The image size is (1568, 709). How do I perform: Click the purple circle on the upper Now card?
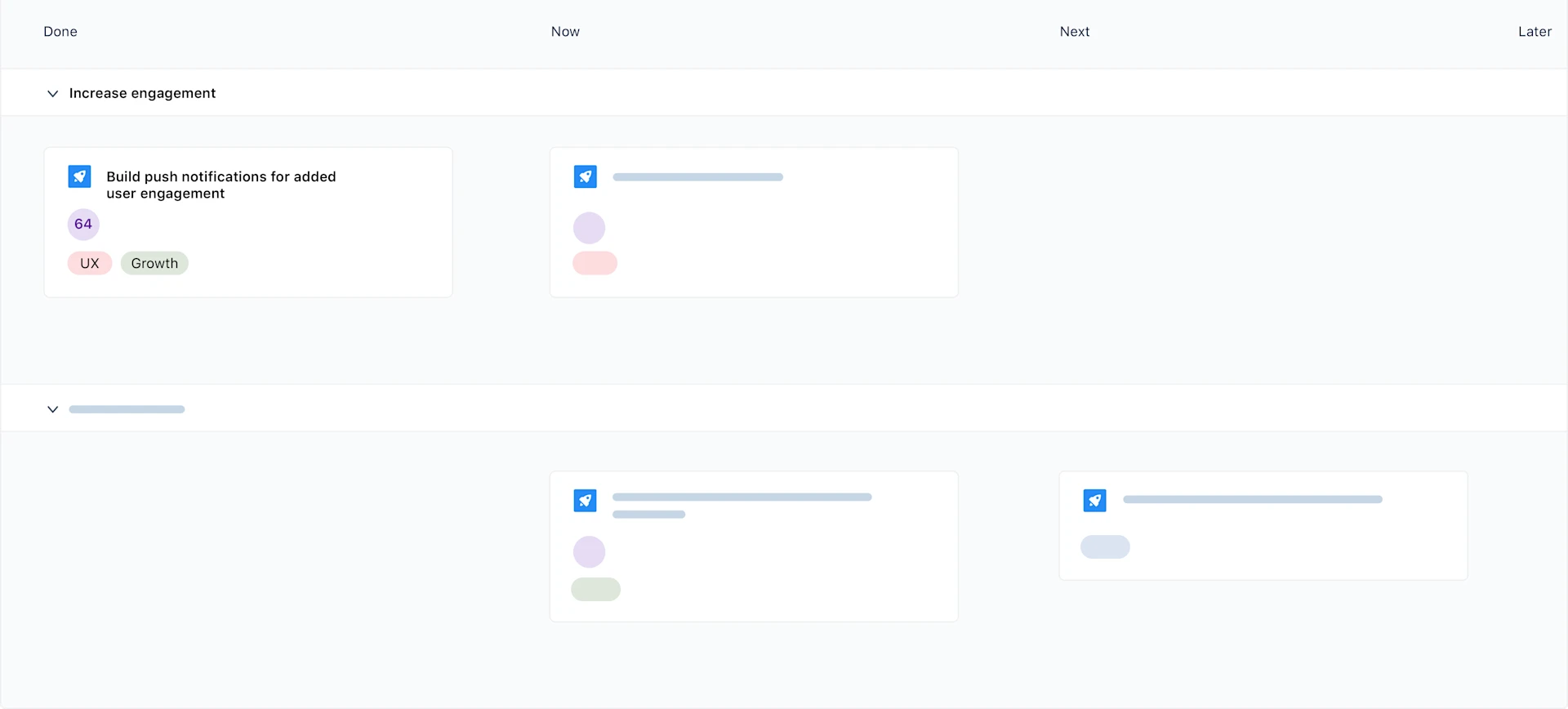point(589,228)
